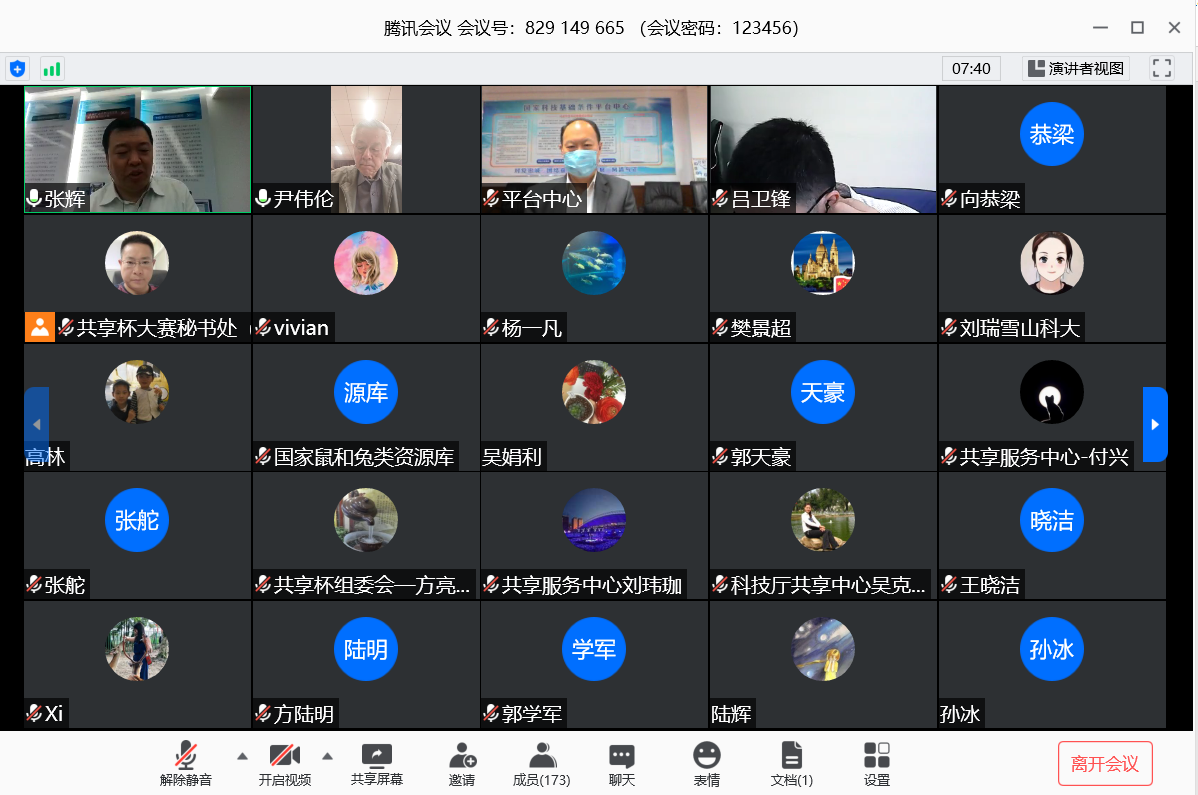Viewport: 1198px width, 795px height.
Task: Go to next participants page arrow
Action: pos(1155,424)
